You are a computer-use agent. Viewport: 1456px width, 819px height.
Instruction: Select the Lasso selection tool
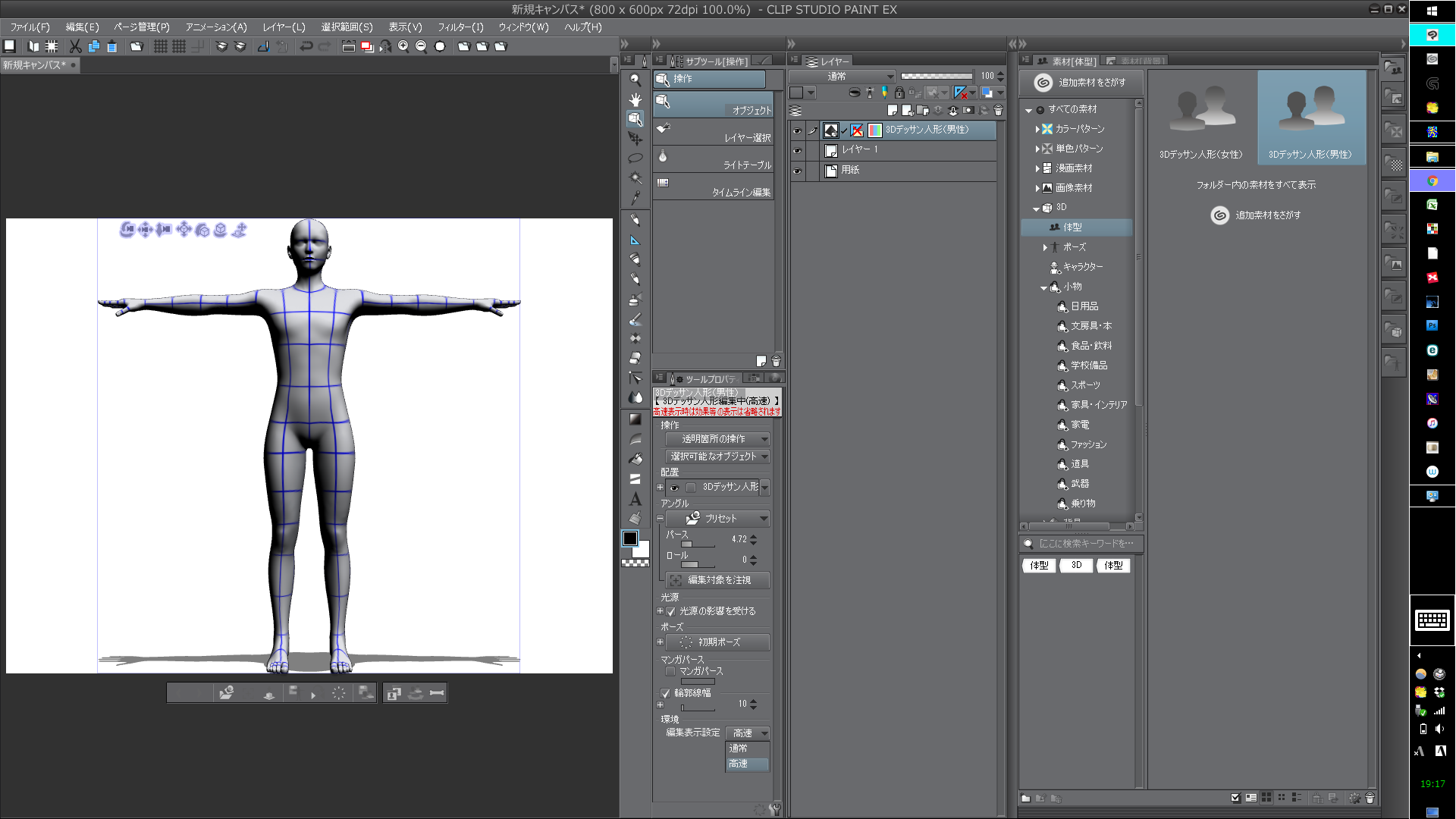point(635,158)
